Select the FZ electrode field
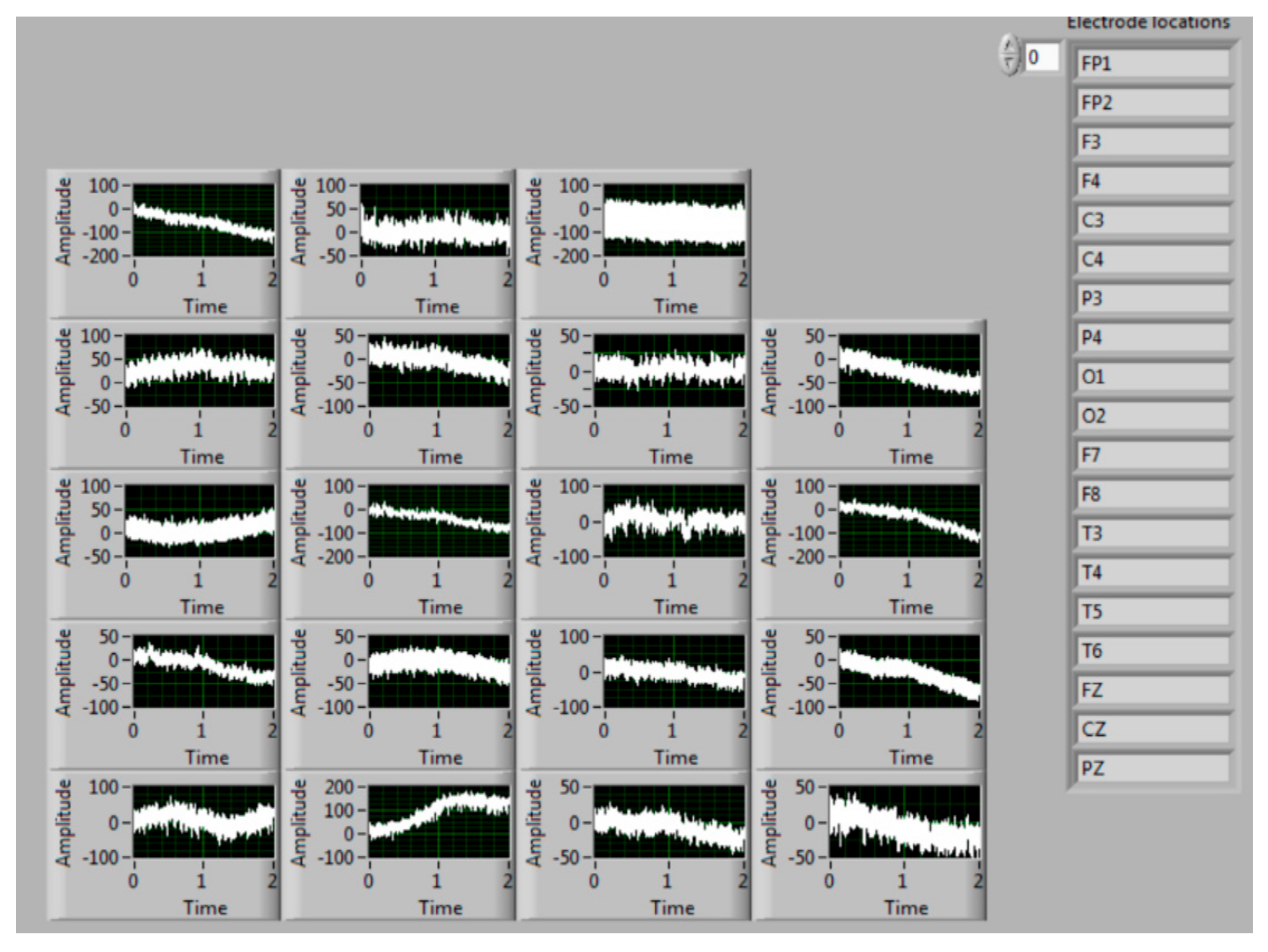 pyautogui.click(x=1152, y=690)
